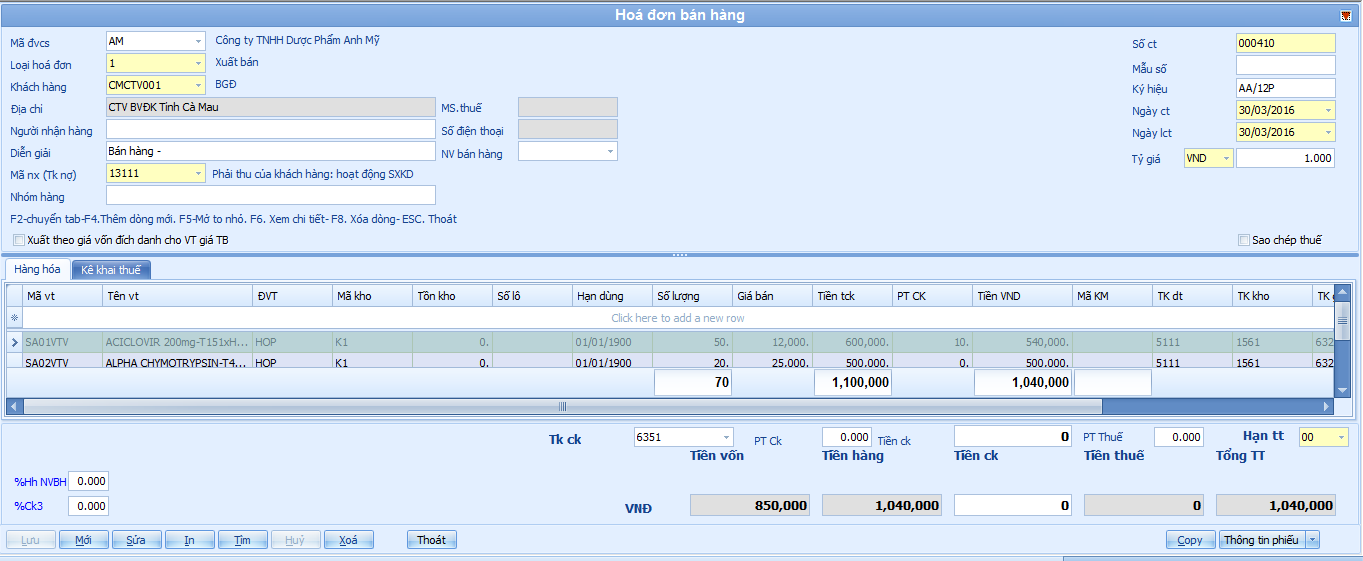The height and width of the screenshot is (561, 1363).
Task: Enable Xuất theo giá vốn đích danh checkbox
Action: pyautogui.click(x=19, y=240)
